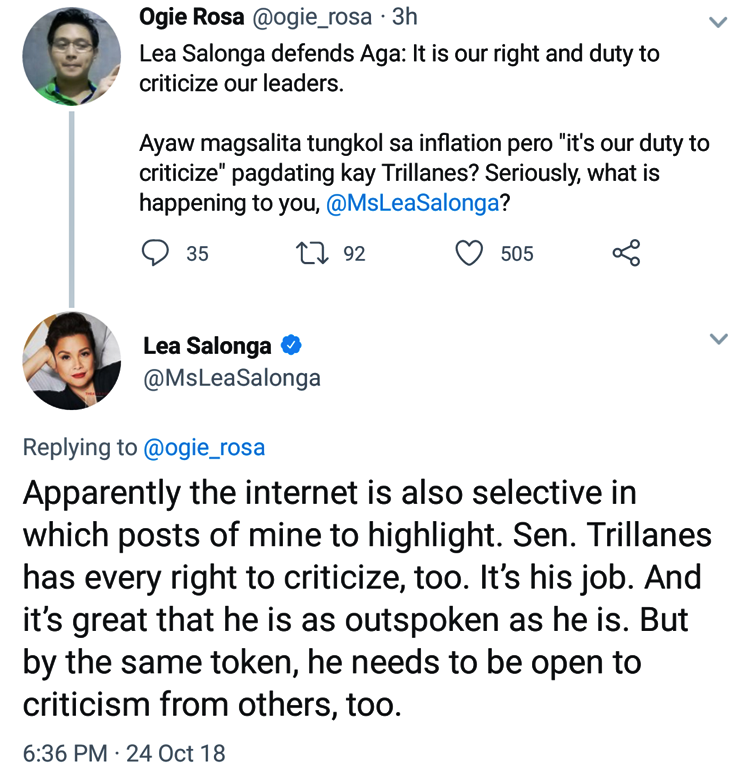Like Ogie Rosa's tweet with heart icon

[469, 253]
